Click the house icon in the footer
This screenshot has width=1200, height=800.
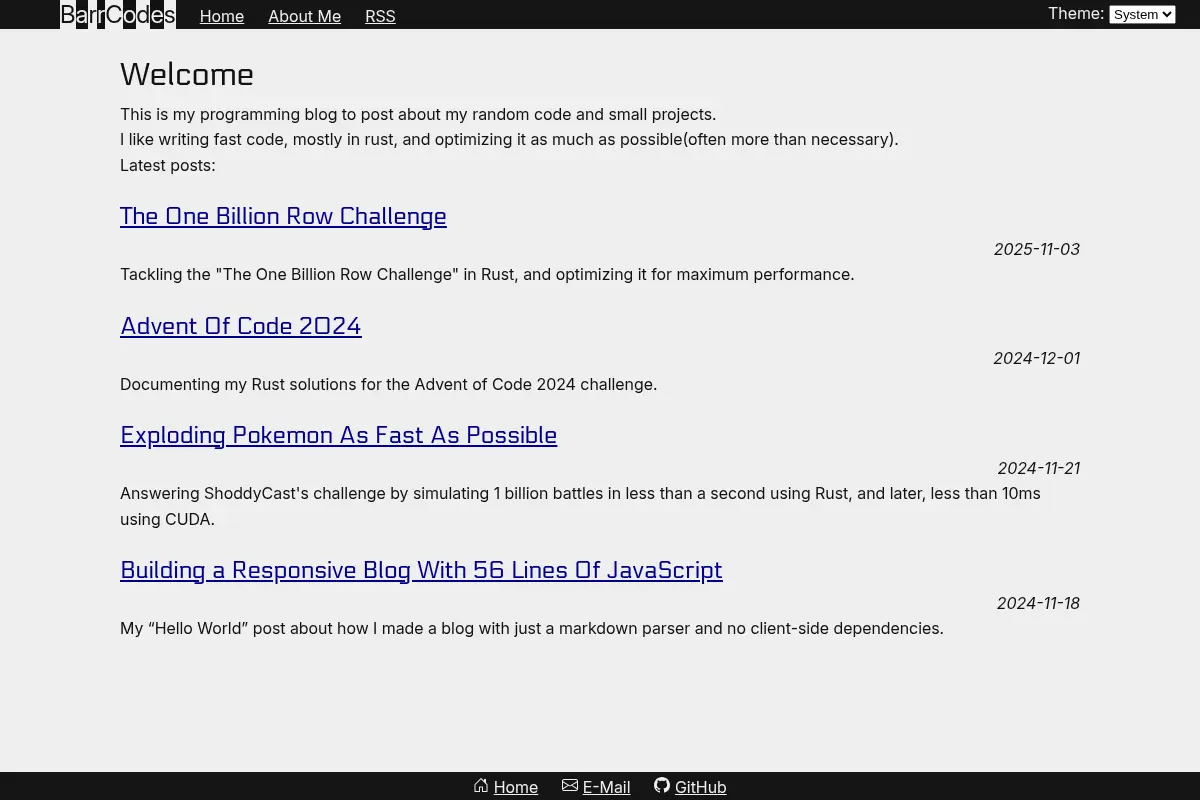(481, 786)
